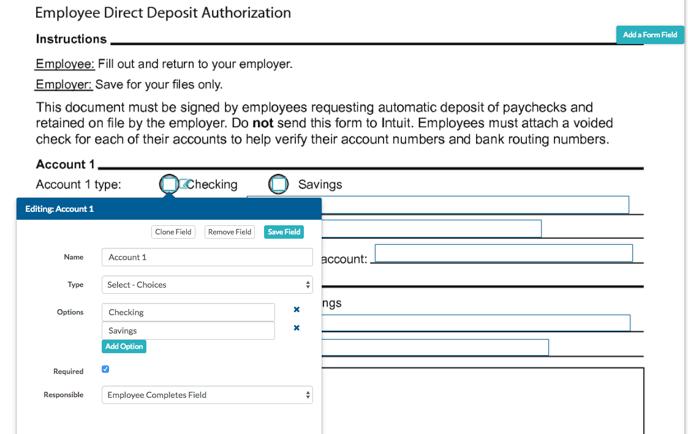Open the Responsible dropdown

point(207,395)
